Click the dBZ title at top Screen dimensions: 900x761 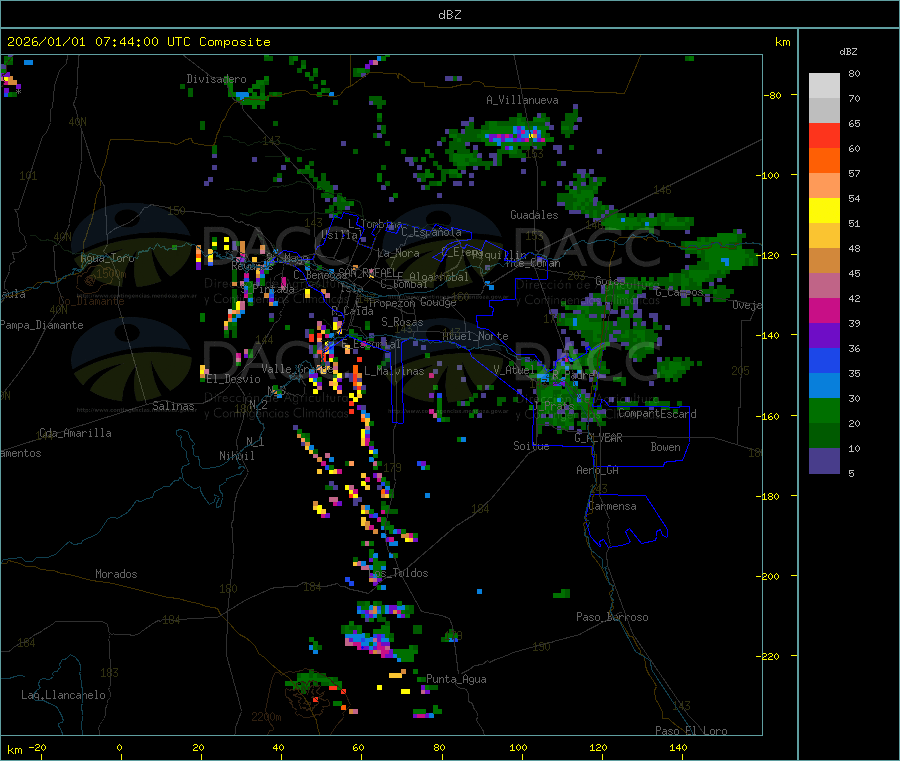pyautogui.click(x=449, y=15)
